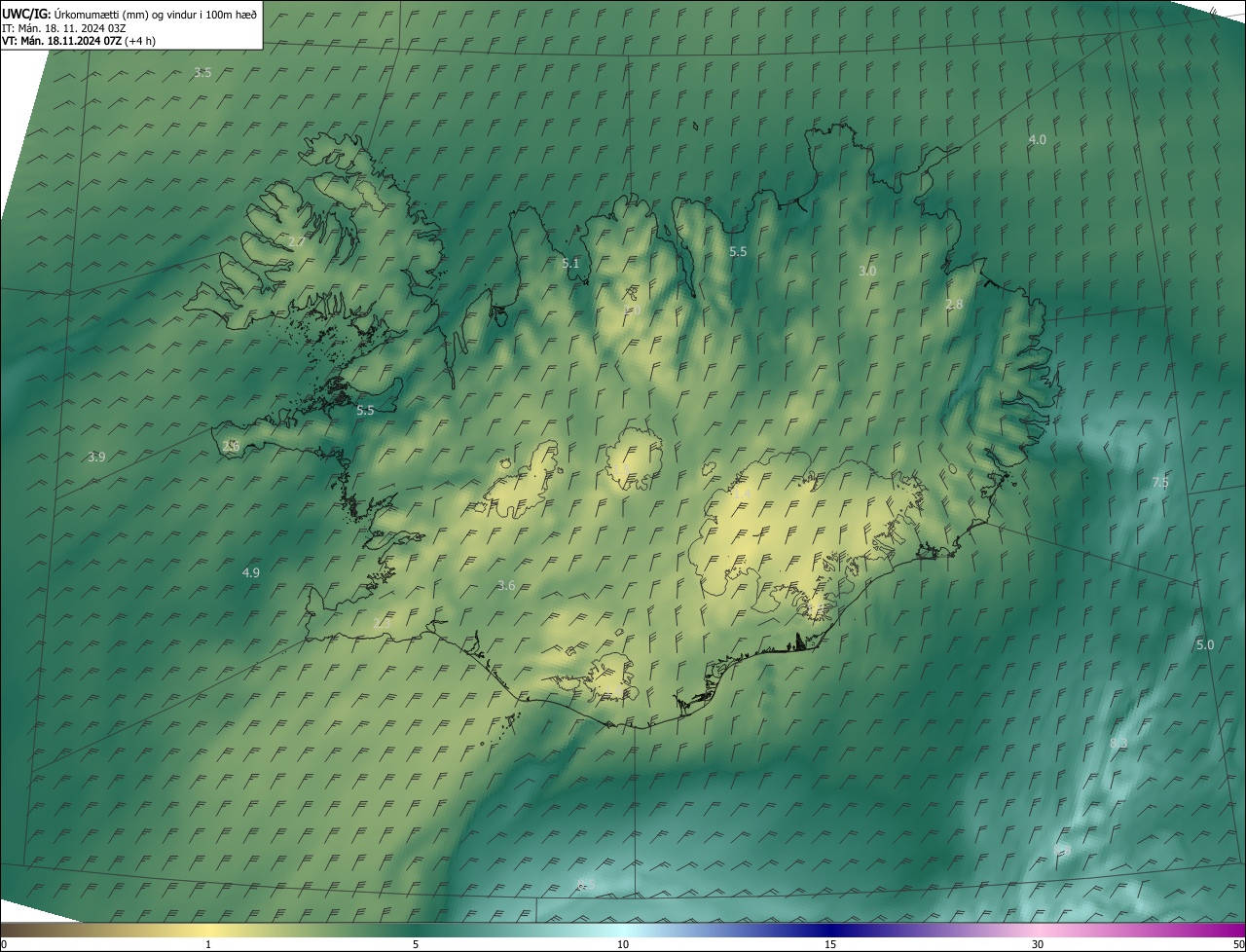
Task: Select the 2.7 value label in the Westfjords
Action: coord(297,242)
